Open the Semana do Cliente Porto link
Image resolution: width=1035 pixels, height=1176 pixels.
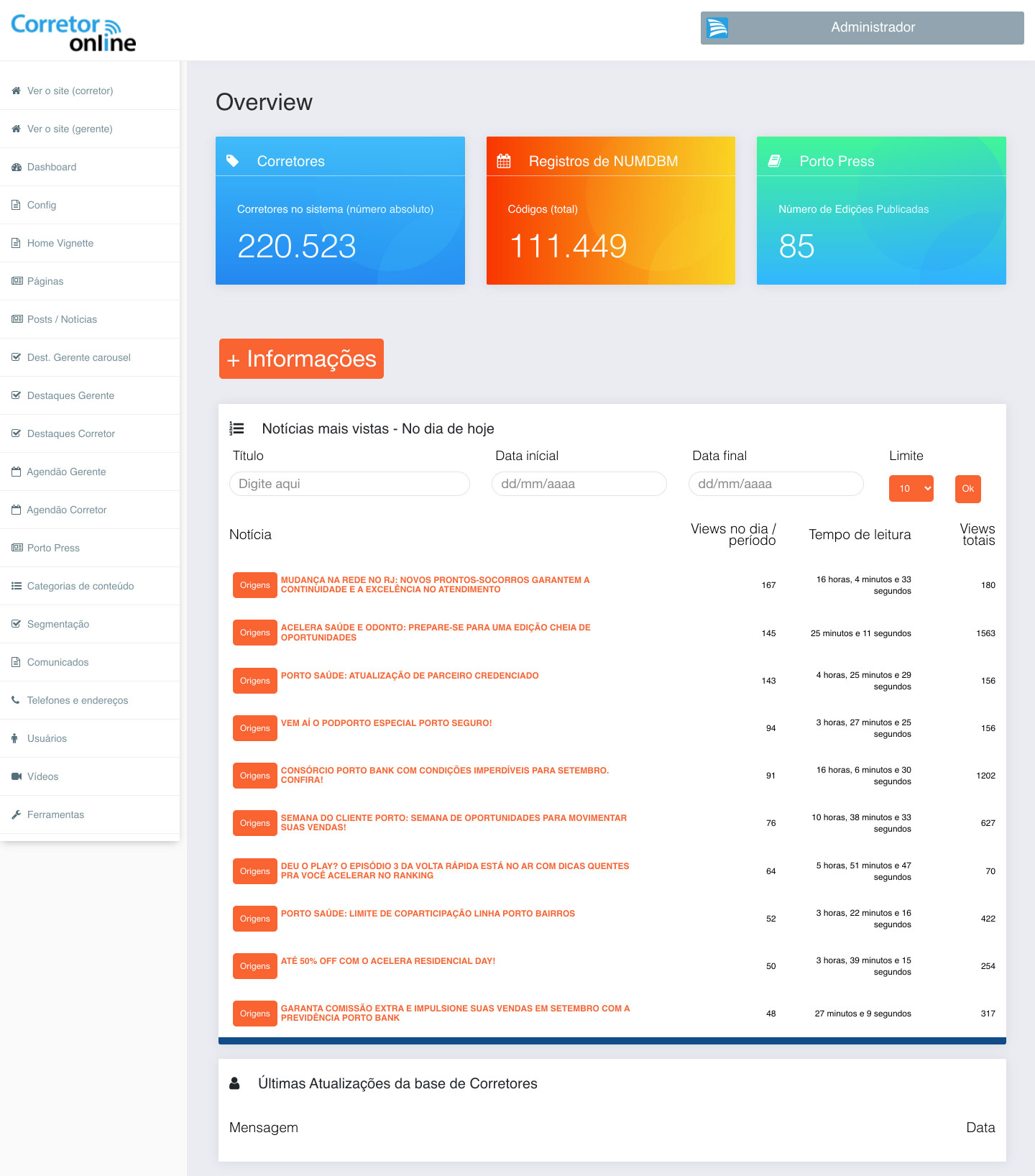(454, 822)
